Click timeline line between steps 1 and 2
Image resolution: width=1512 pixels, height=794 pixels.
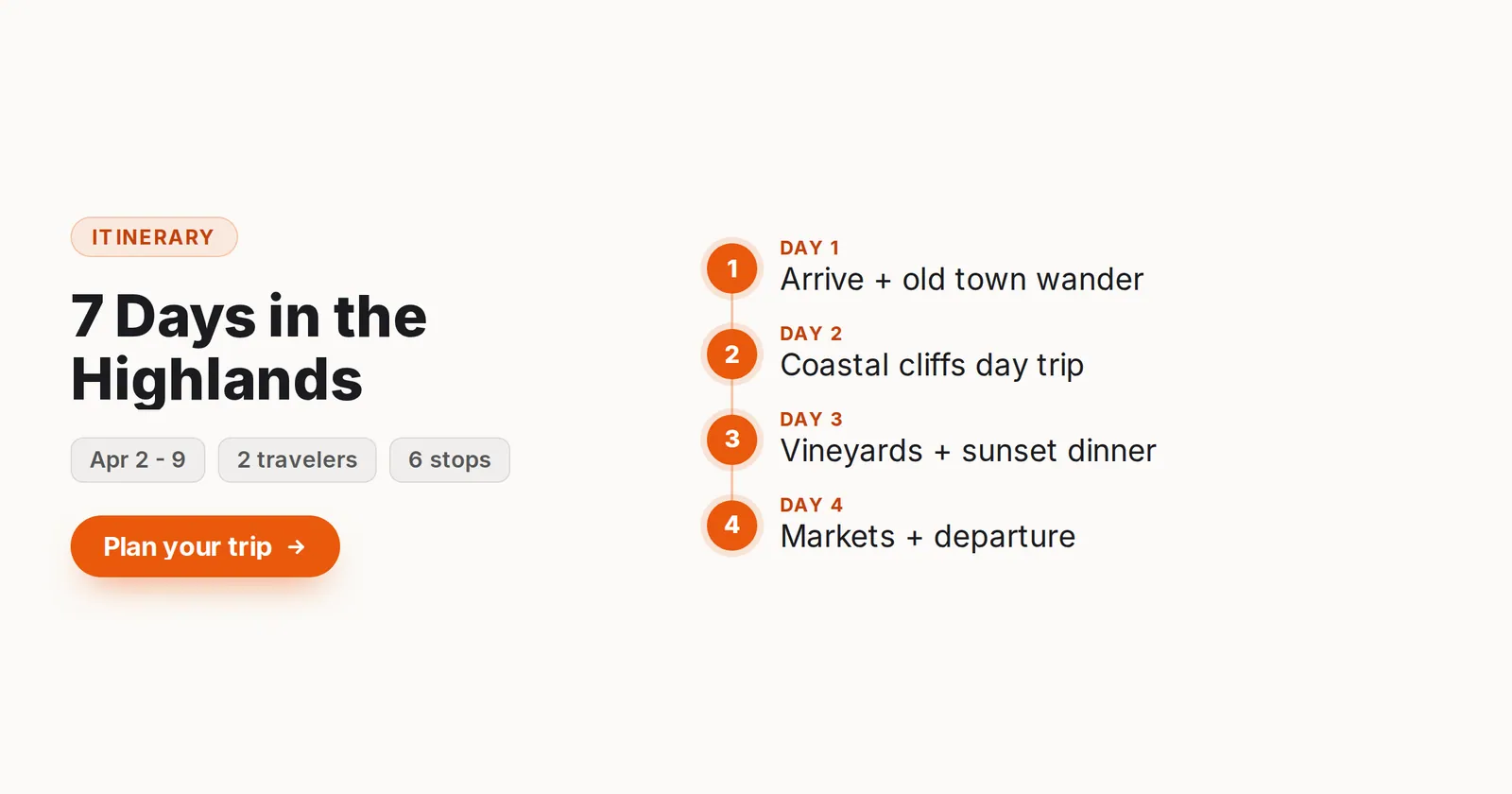[x=732, y=311]
